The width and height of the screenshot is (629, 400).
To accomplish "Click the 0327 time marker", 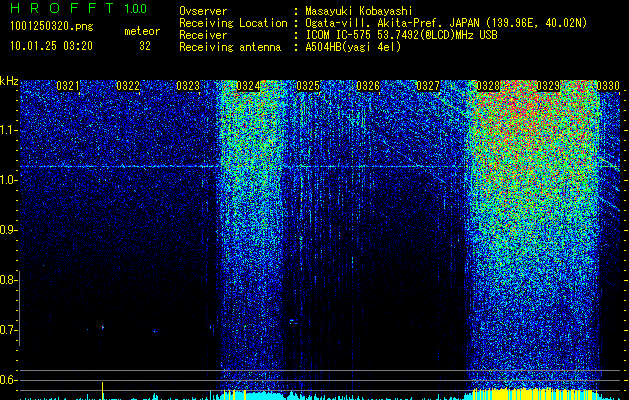I will pyautogui.click(x=428, y=85).
